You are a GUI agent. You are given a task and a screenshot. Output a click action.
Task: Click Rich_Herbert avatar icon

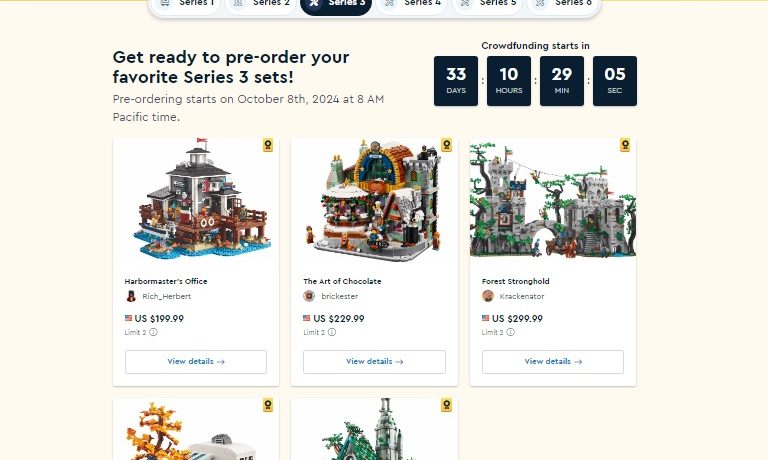pos(131,296)
